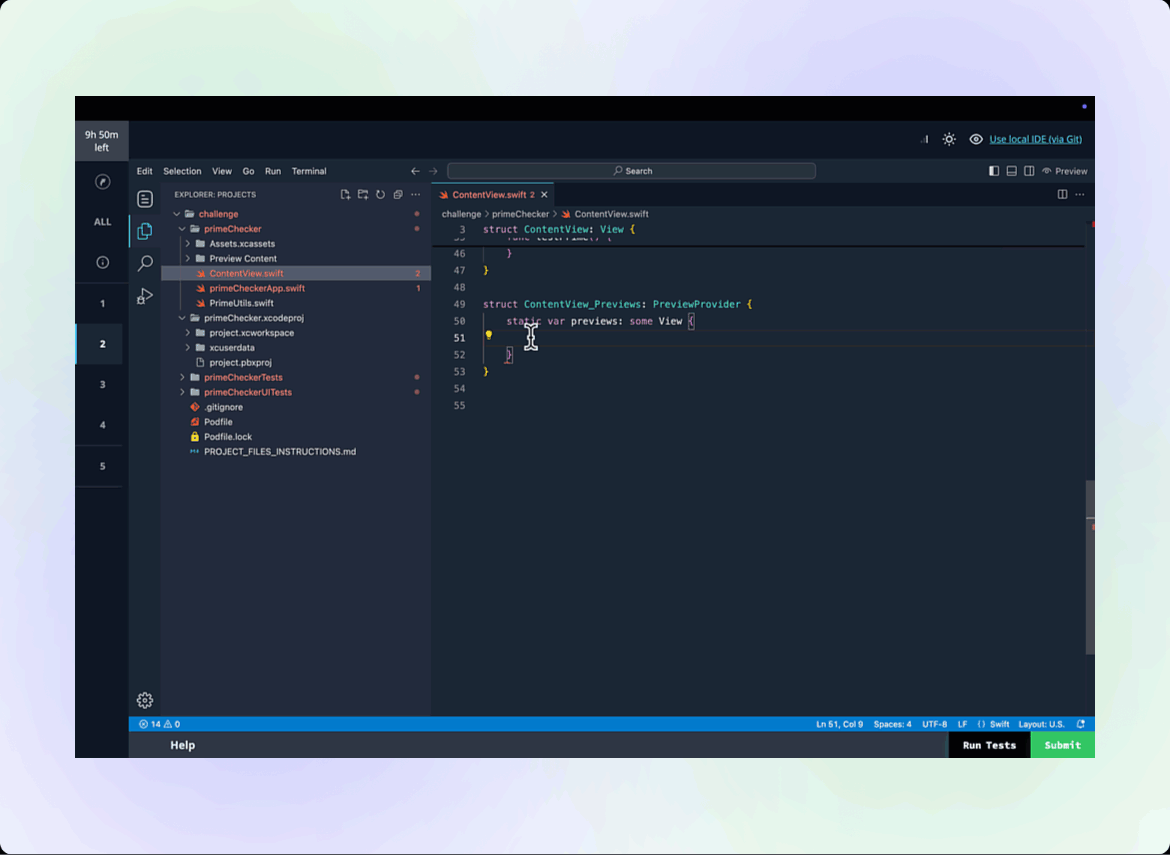Click the compass navigation icon in left rail
Viewport: 1170px width, 855px height.
coord(103,182)
